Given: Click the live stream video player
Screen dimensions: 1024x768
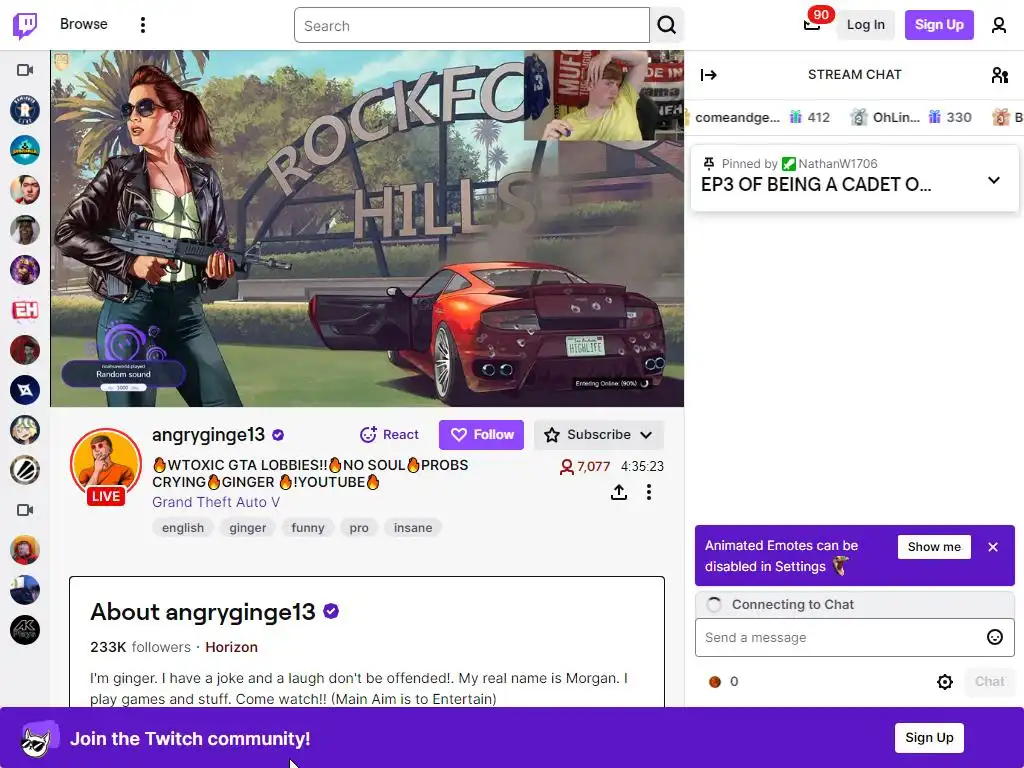Looking at the screenshot, I should click(x=367, y=229).
